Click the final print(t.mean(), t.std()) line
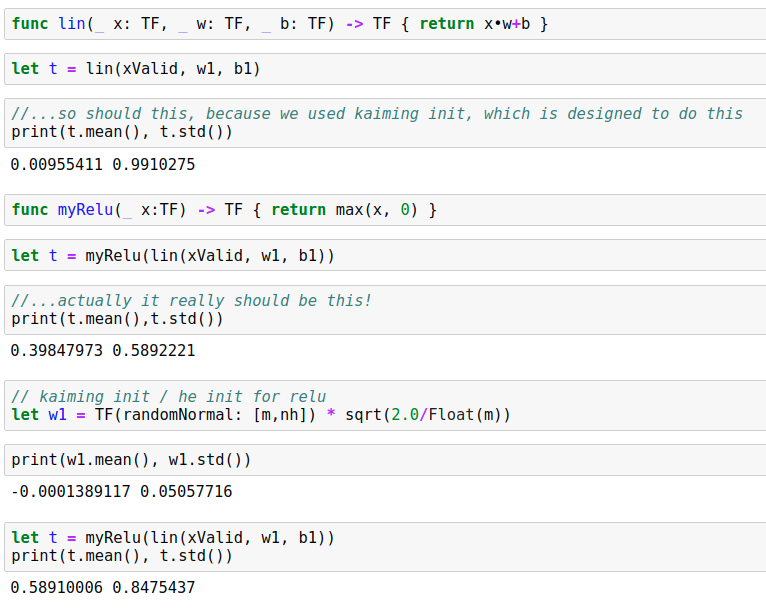The height and width of the screenshot is (608, 766). pyautogui.click(x=122, y=556)
